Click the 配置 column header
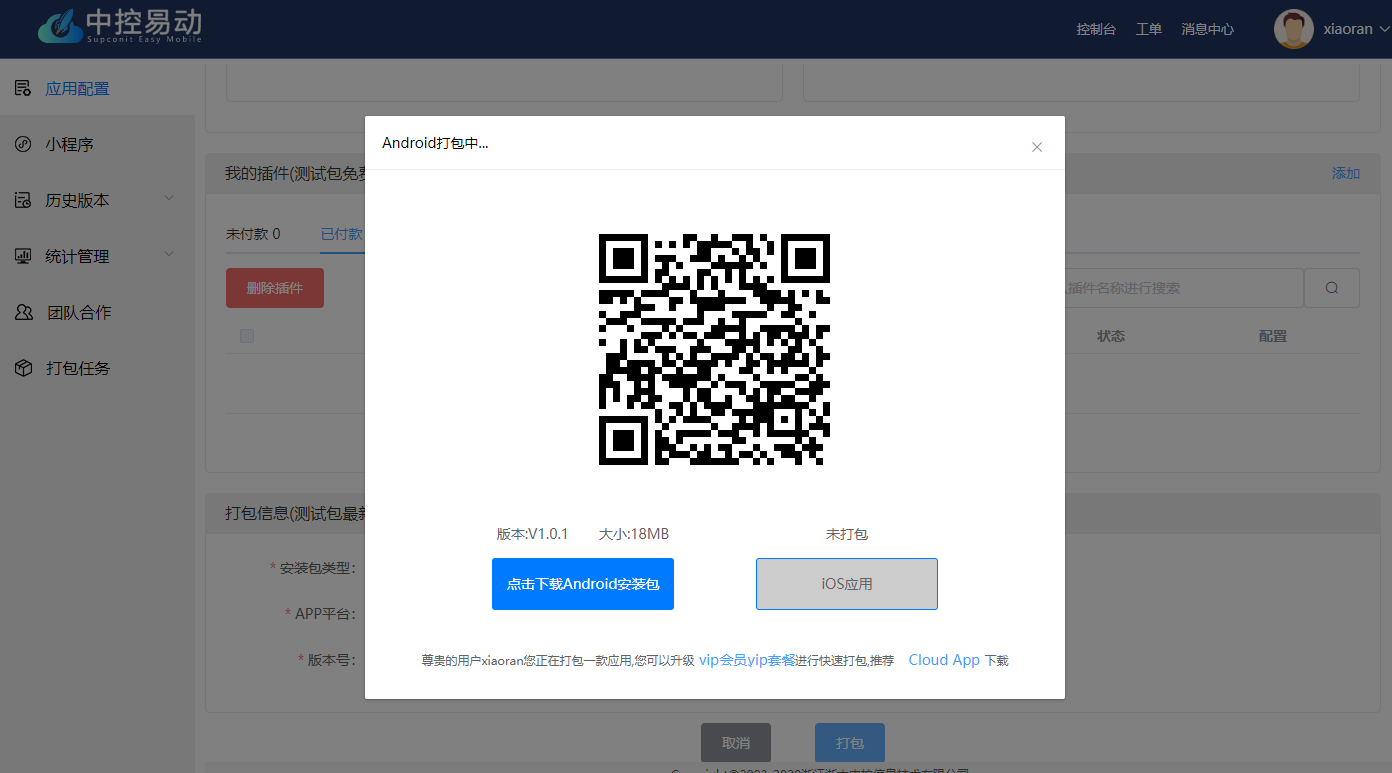Image resolution: width=1392 pixels, height=773 pixels. coord(1273,336)
